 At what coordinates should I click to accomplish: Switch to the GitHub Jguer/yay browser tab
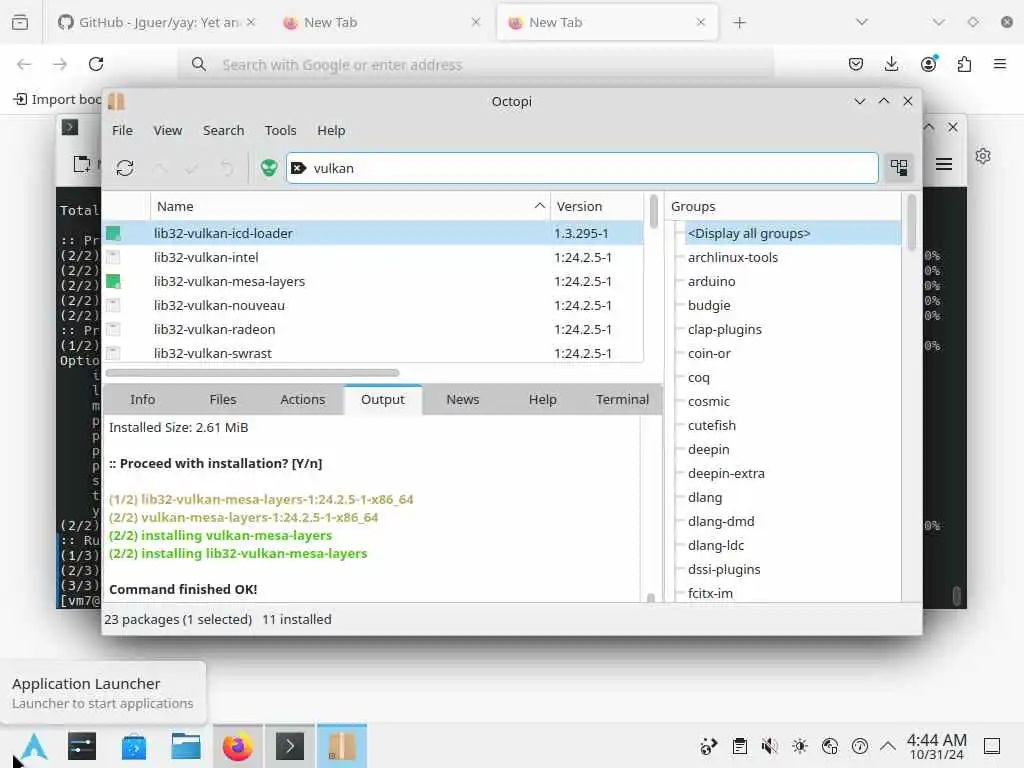point(157,22)
